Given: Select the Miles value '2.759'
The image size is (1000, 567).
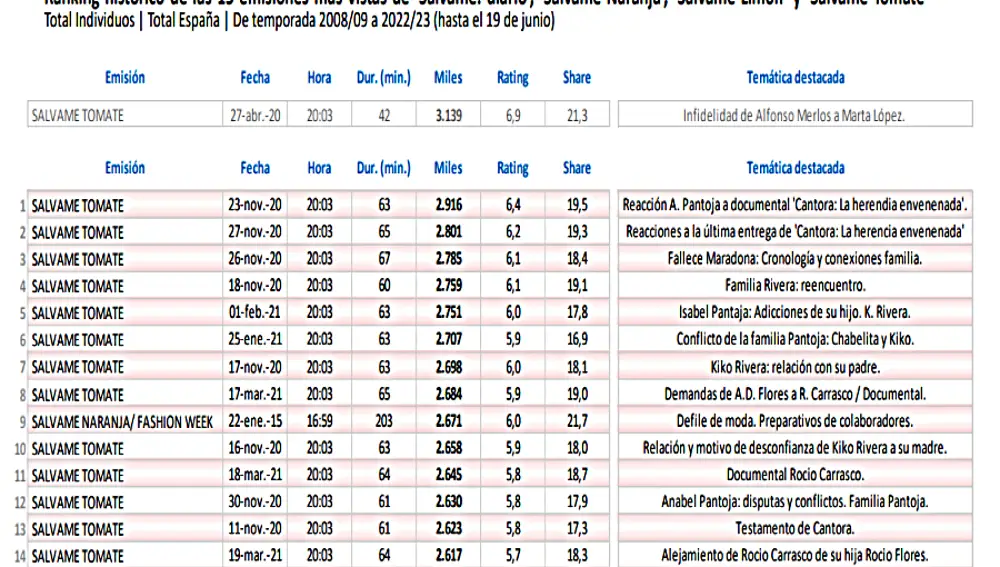Looking at the screenshot, I should point(449,285).
